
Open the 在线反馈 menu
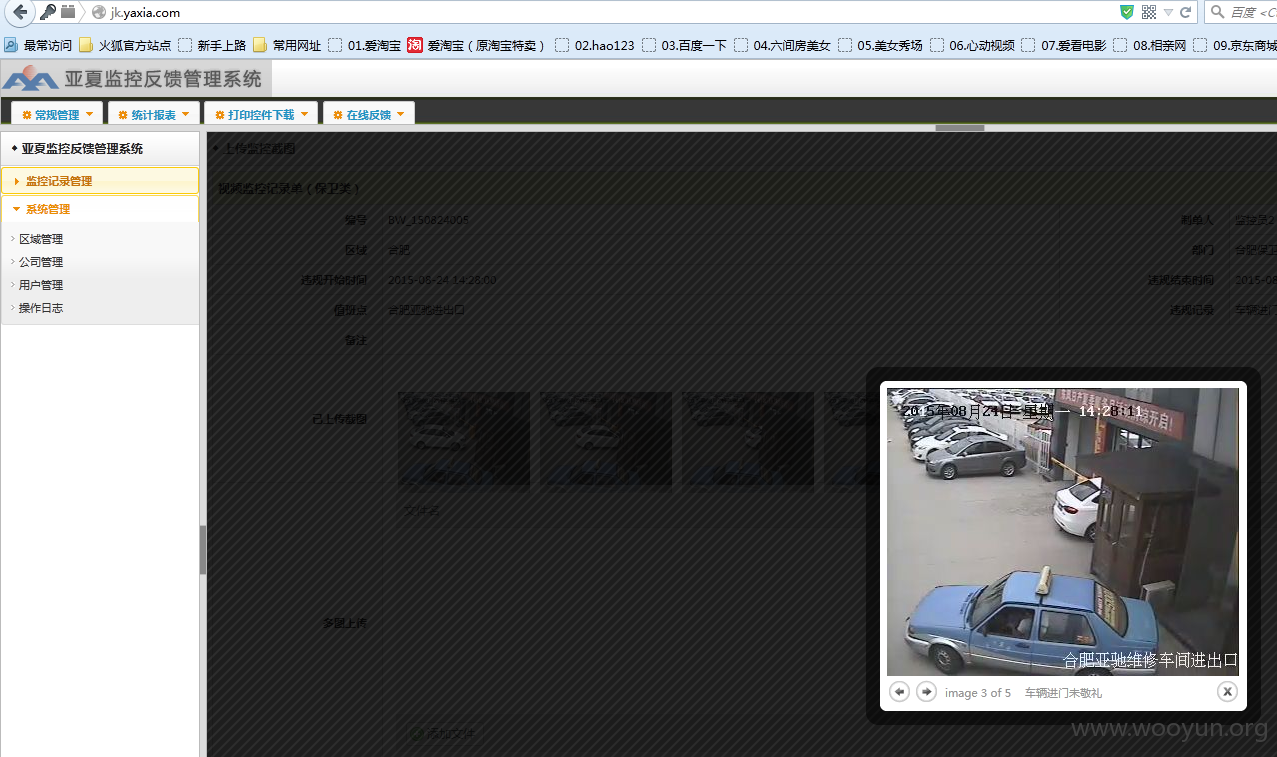point(369,115)
